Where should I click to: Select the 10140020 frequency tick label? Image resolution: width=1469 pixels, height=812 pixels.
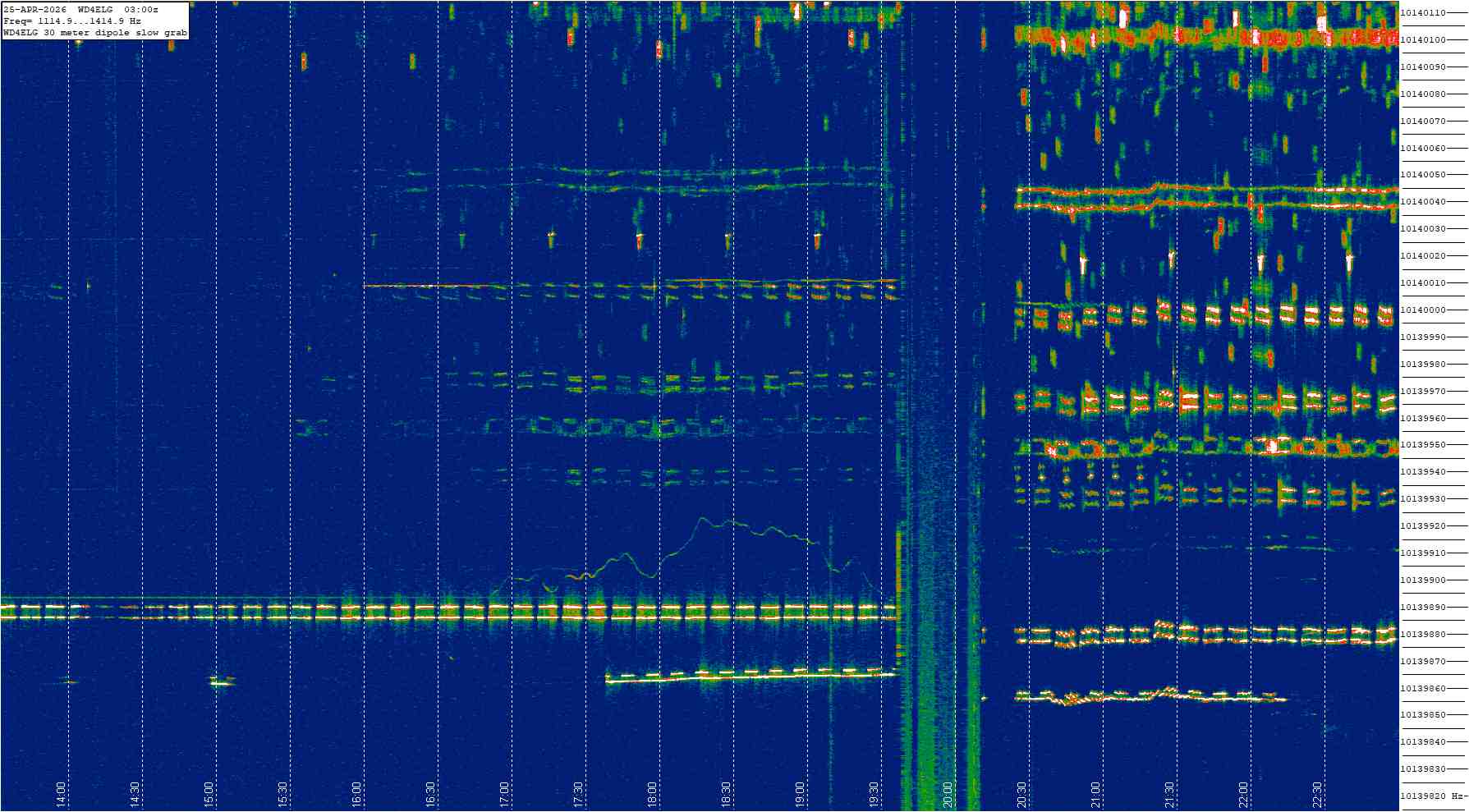coord(1423,256)
